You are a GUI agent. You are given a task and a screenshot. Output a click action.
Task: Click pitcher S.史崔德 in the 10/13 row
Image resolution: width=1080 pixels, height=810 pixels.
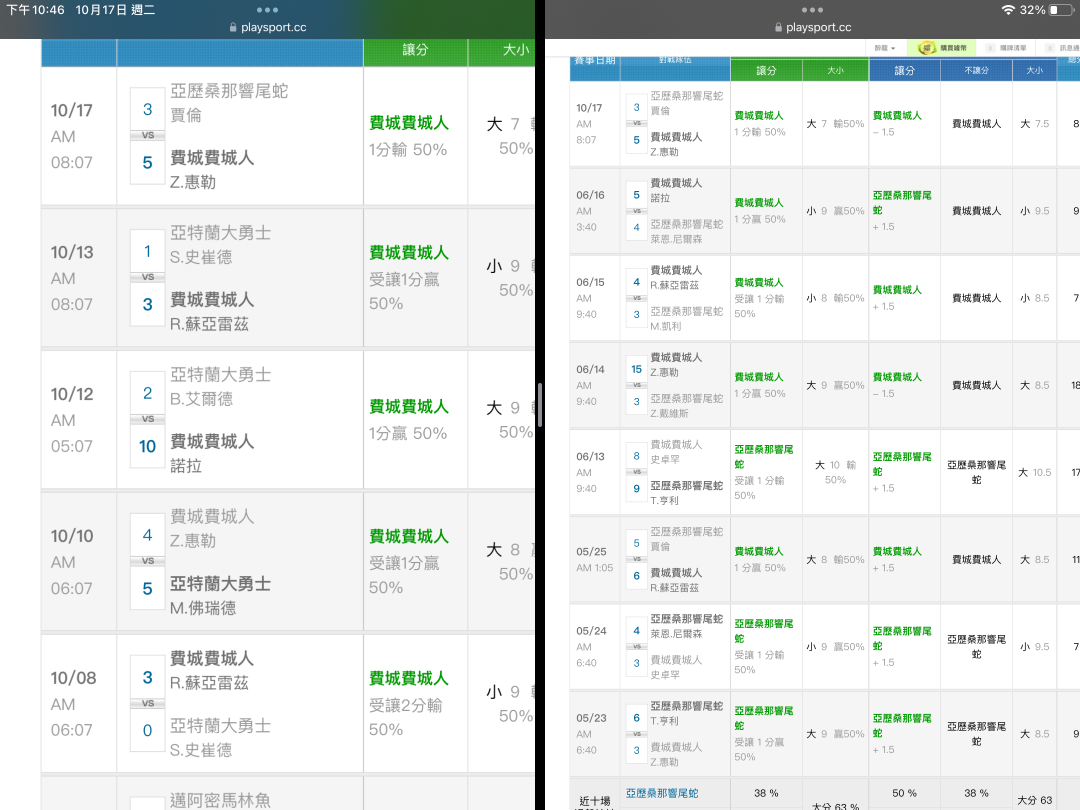200,257
